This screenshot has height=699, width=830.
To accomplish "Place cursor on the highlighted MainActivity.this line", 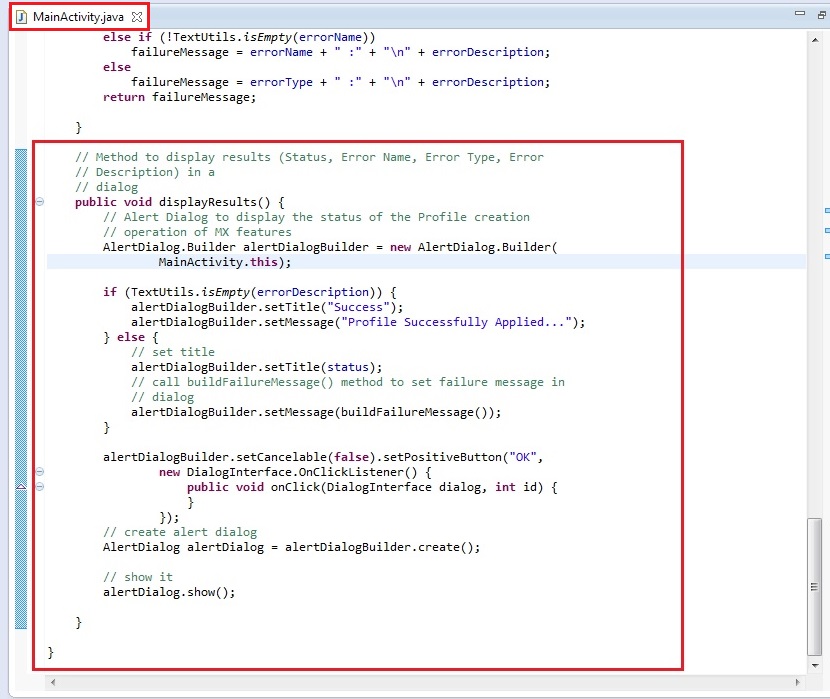I will click(x=224, y=262).
